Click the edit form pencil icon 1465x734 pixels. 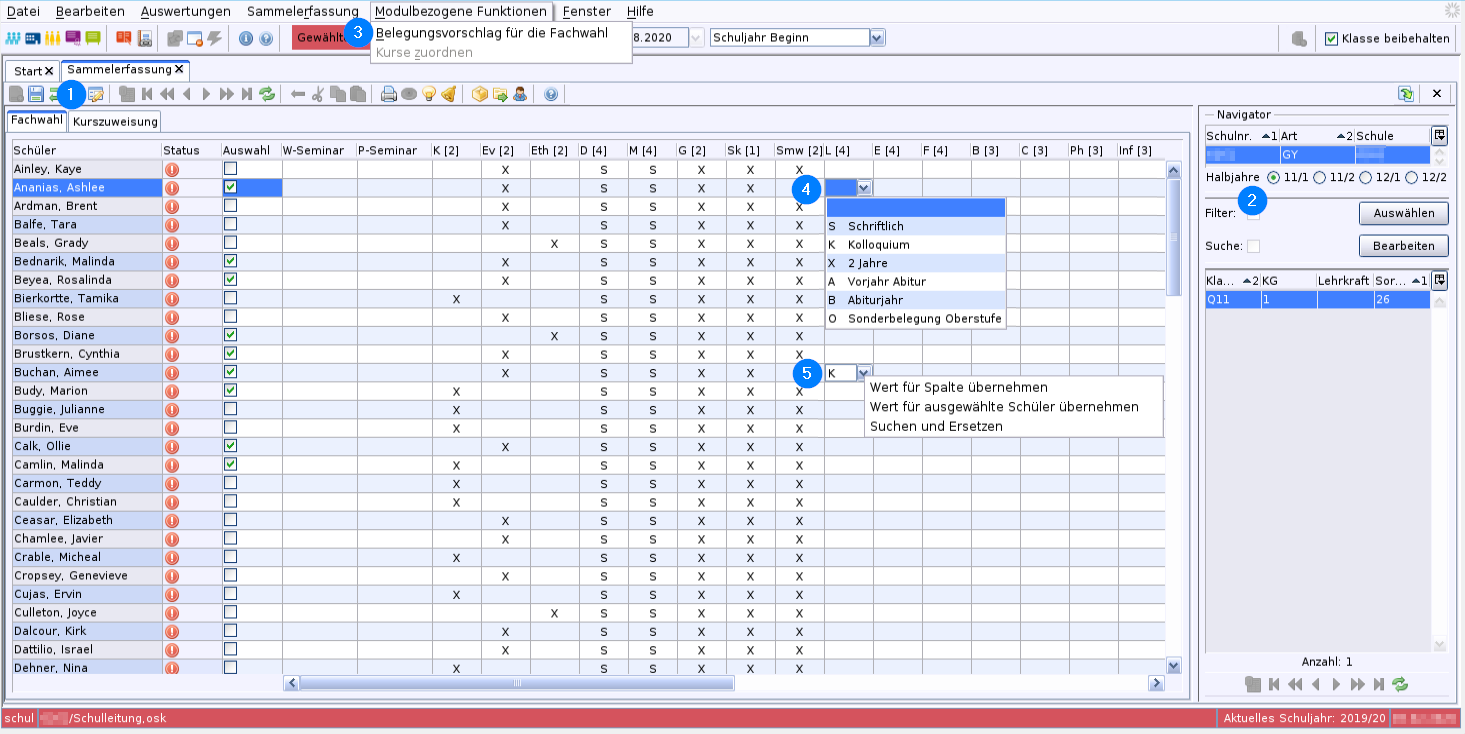pyautogui.click(x=96, y=94)
